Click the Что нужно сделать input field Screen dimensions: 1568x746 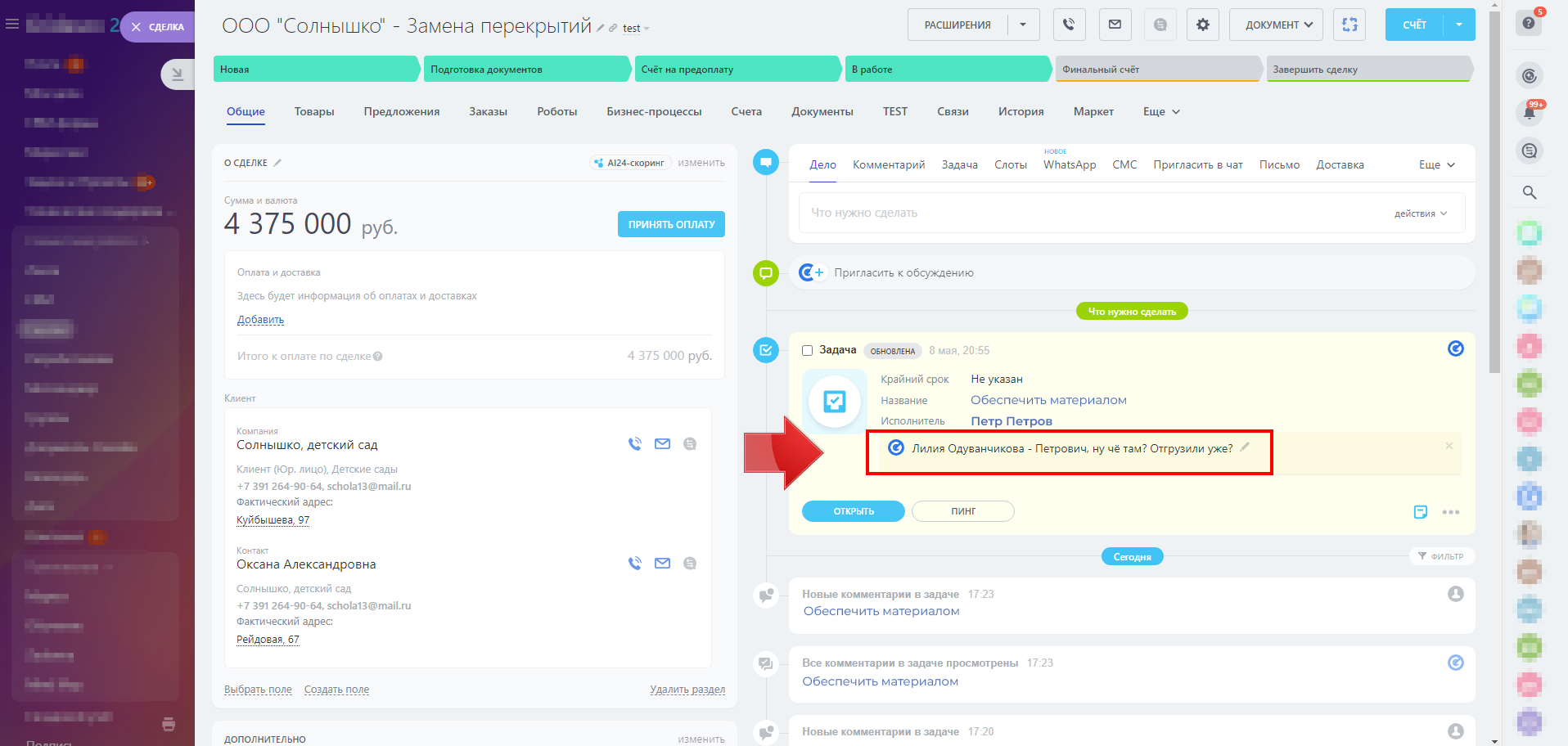click(x=1088, y=213)
